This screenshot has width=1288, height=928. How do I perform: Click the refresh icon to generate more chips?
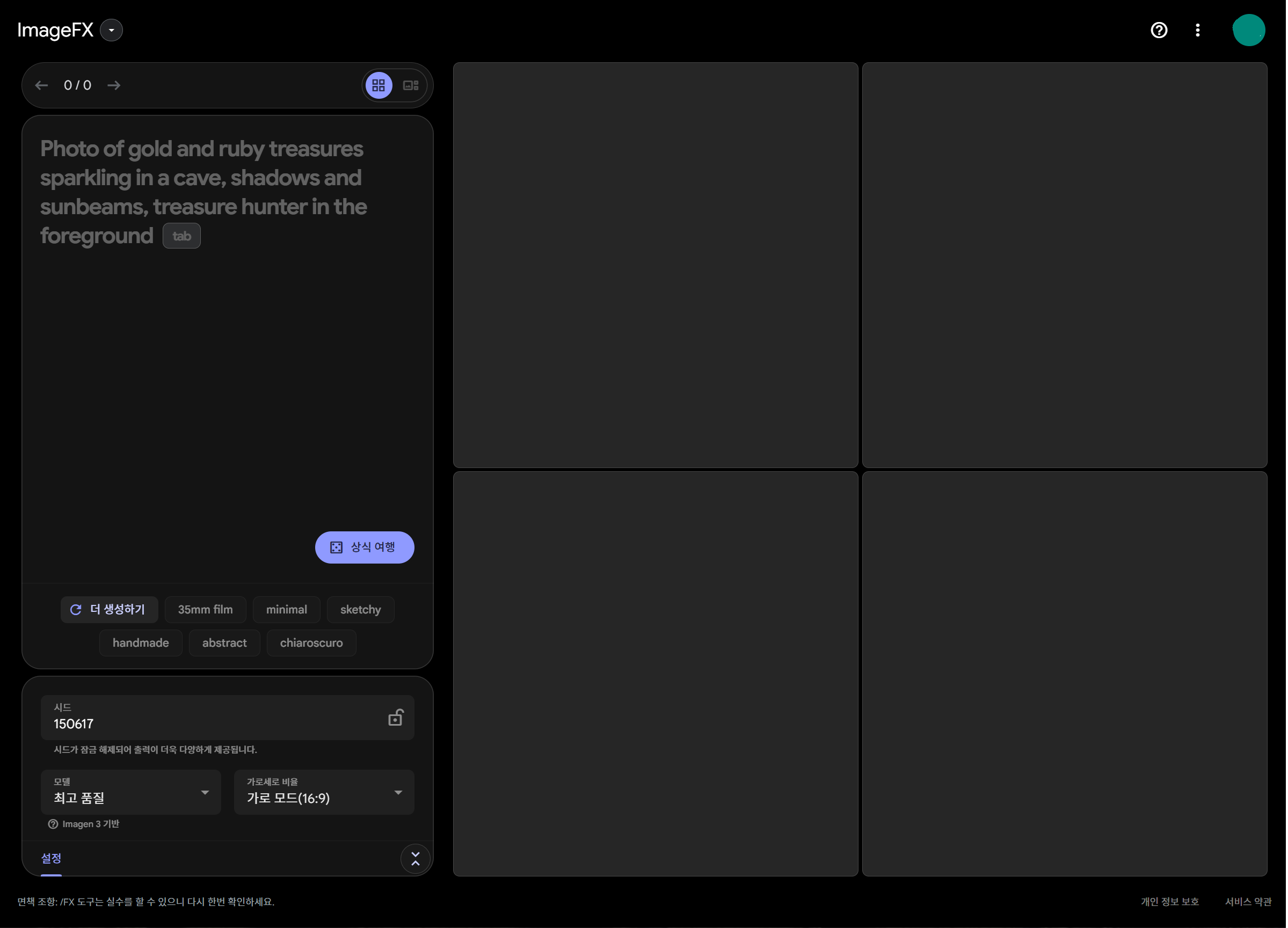pos(76,610)
